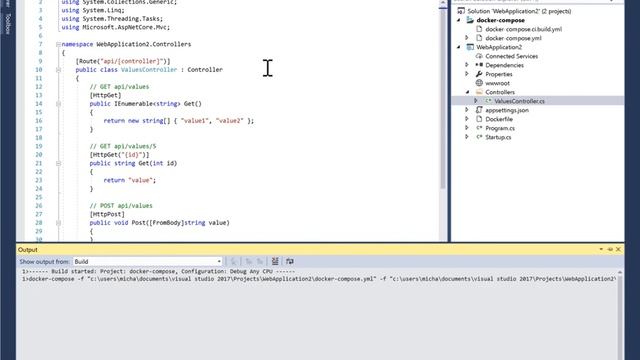Click the Solution 'WebApplication2' node icon
This screenshot has width=640, height=360.
click(x=461, y=11)
